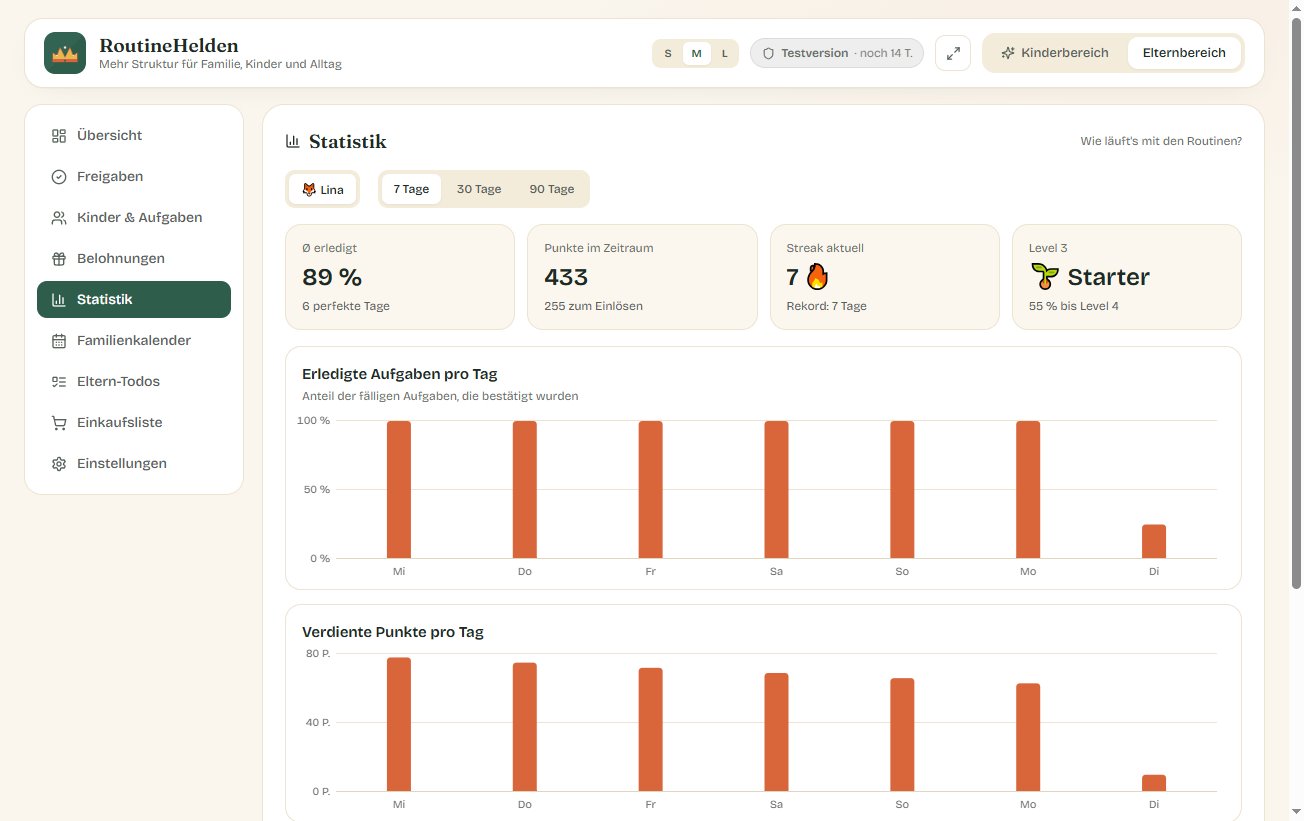
Task: Select the 90 Tage period tab
Action: click(x=552, y=189)
